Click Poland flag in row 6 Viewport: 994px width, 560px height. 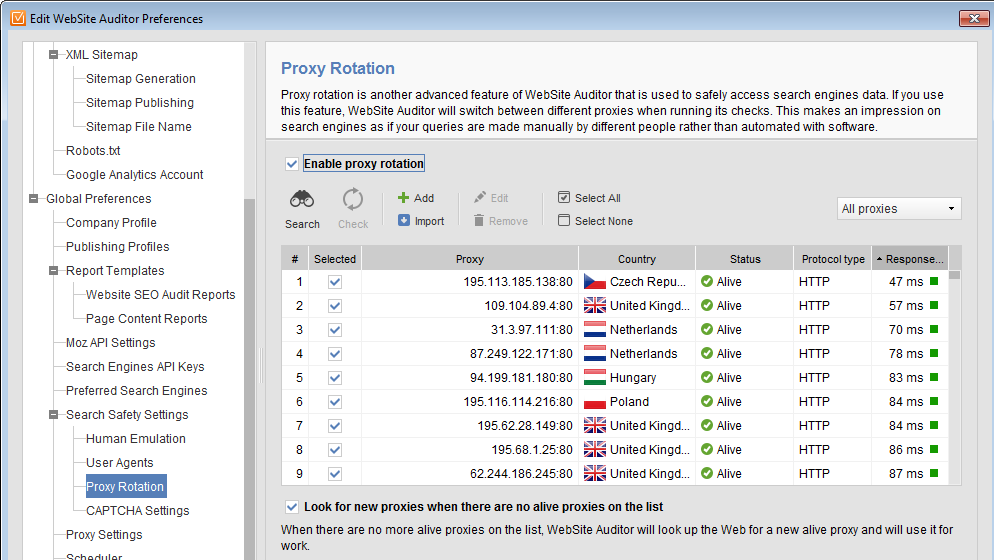click(x=595, y=402)
